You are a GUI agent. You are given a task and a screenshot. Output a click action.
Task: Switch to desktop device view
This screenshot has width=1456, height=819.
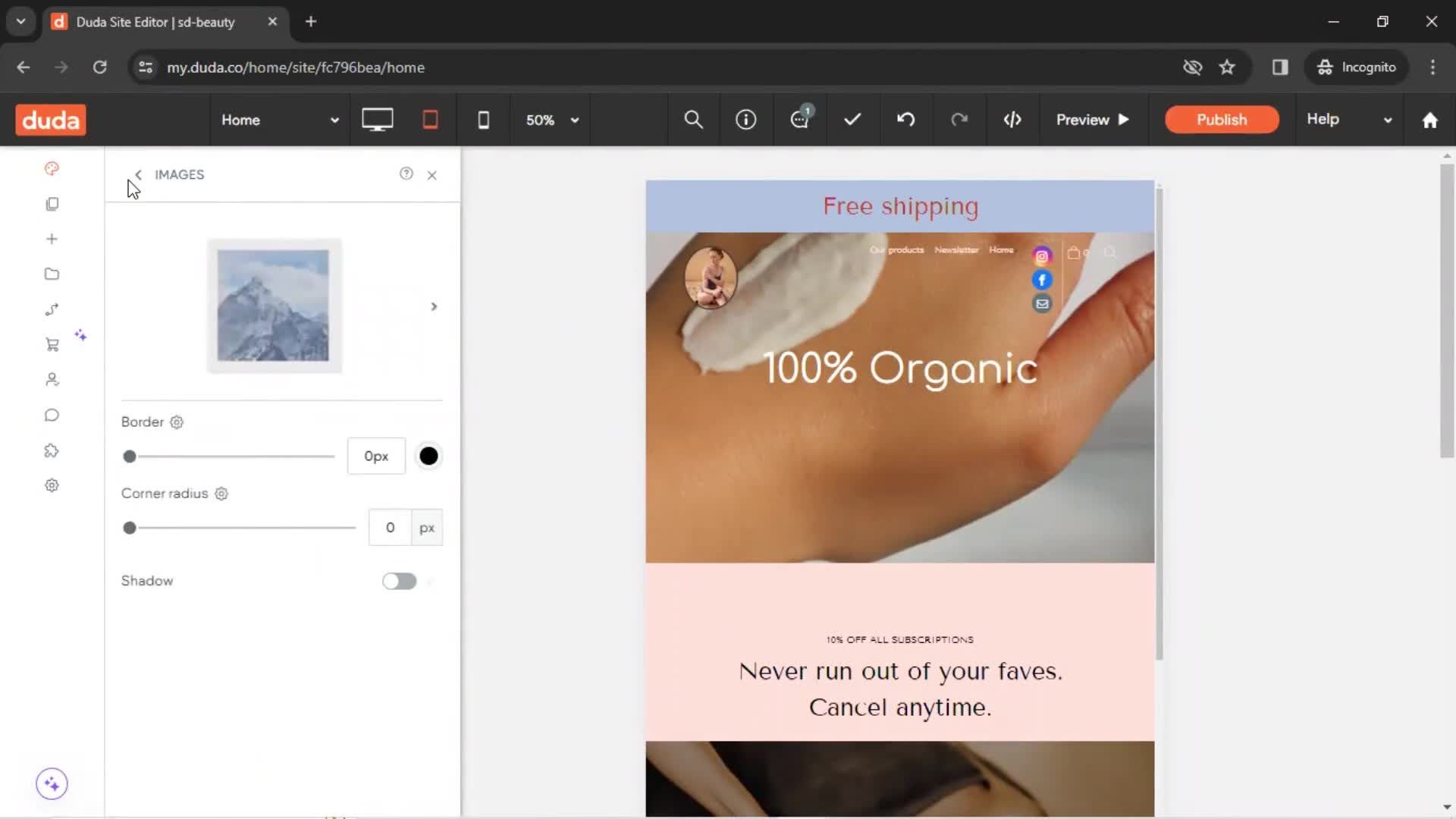(x=377, y=120)
